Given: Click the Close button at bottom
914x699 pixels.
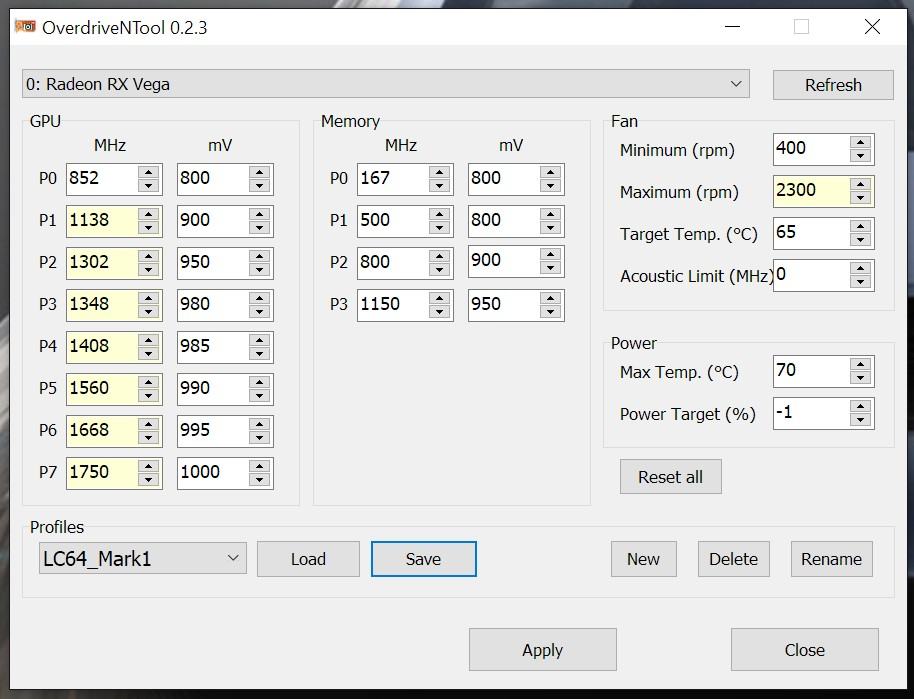Looking at the screenshot, I should tap(804, 649).
